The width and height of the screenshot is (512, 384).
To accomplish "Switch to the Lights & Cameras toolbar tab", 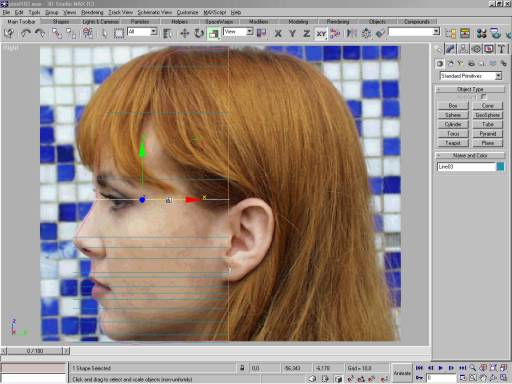I will 100,22.
